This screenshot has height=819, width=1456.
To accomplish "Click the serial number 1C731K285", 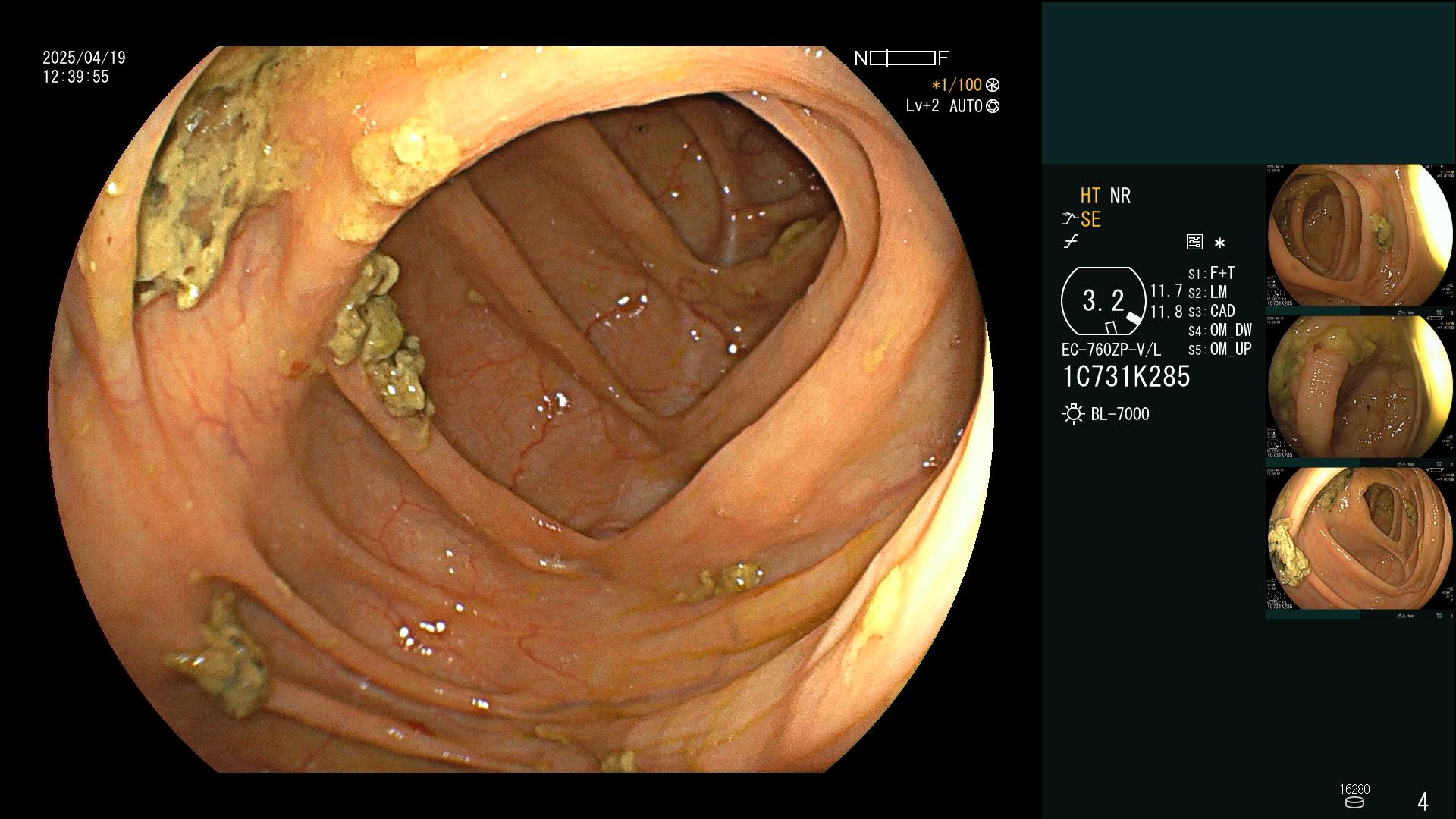I will (x=1126, y=377).
